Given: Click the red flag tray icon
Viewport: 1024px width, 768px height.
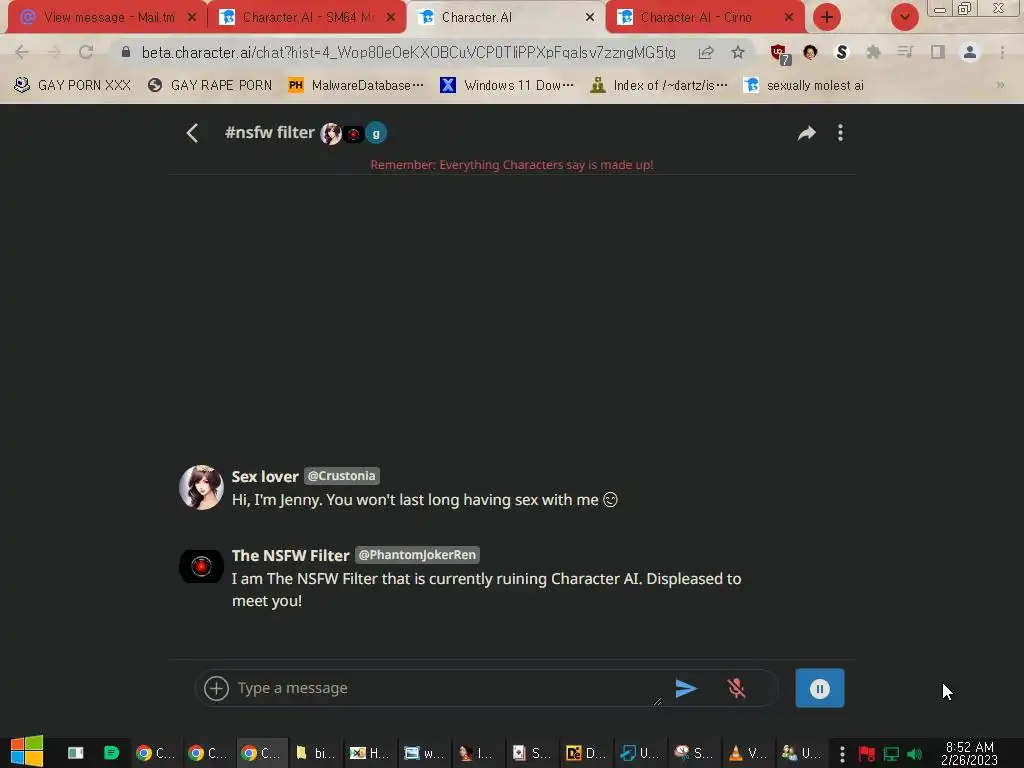Looking at the screenshot, I should point(867,754).
